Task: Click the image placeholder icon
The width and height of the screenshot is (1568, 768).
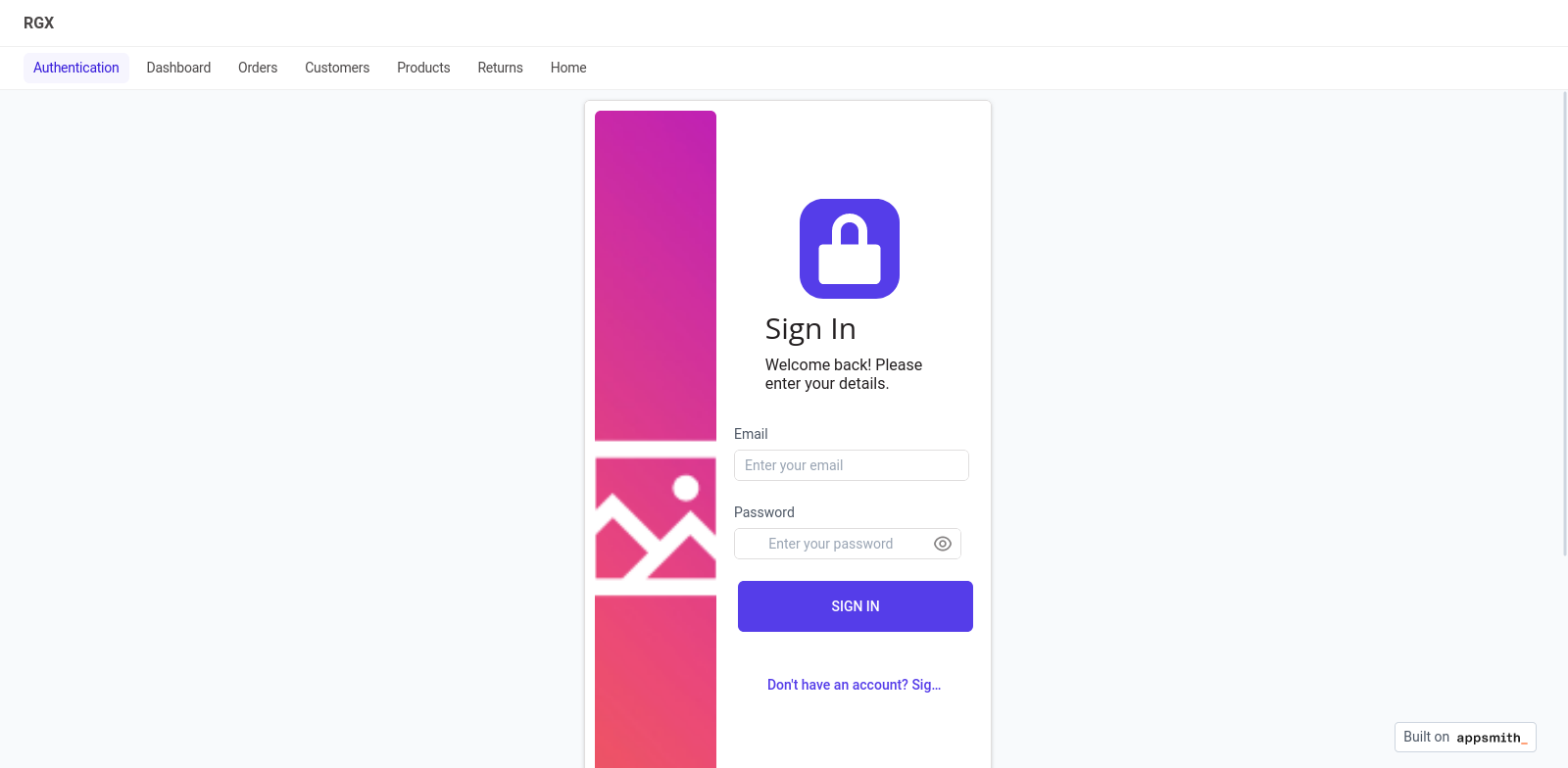Action: pos(656,517)
